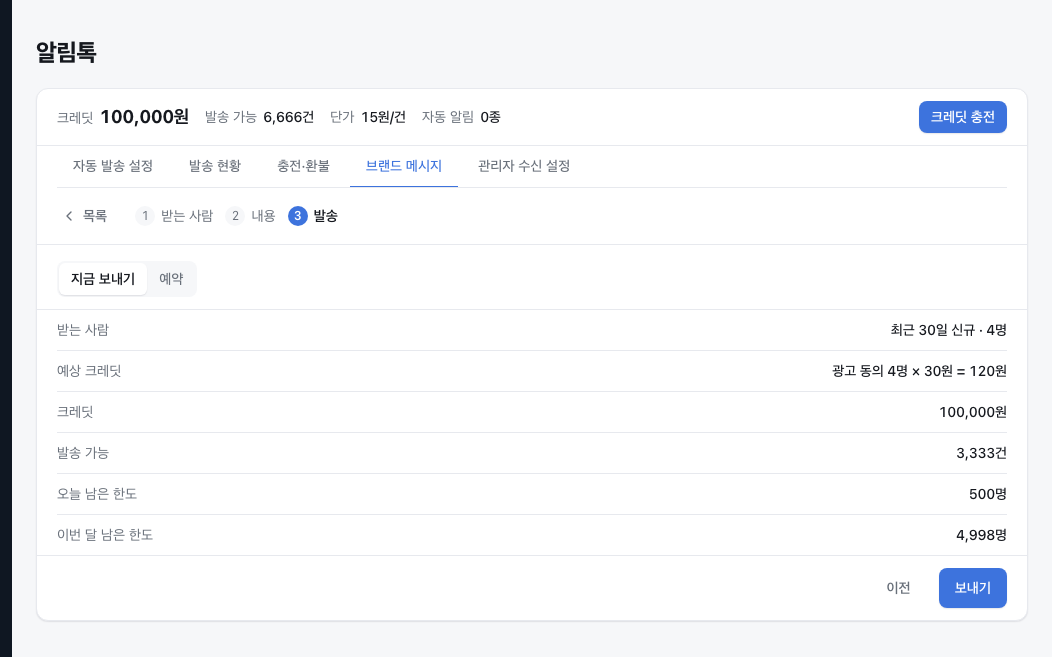The height and width of the screenshot is (657, 1052).
Task: Click the 오늘 남은 한도 row label
Action: tap(97, 494)
